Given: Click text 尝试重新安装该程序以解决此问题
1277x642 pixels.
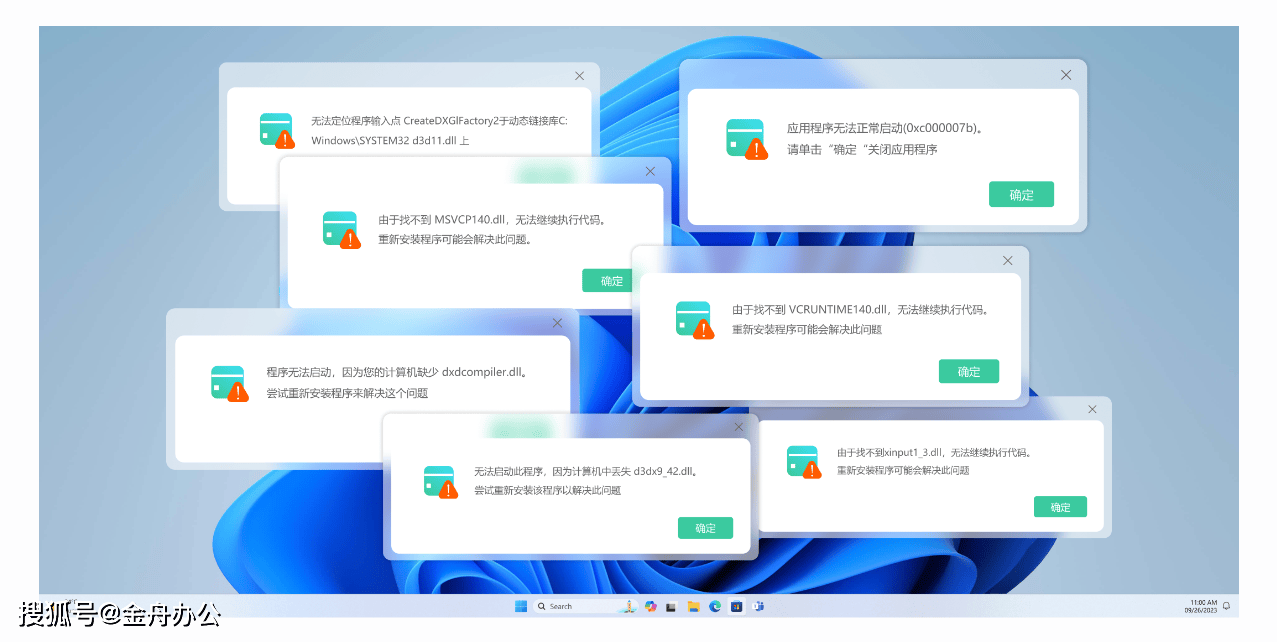Looking at the screenshot, I should 547,490.
